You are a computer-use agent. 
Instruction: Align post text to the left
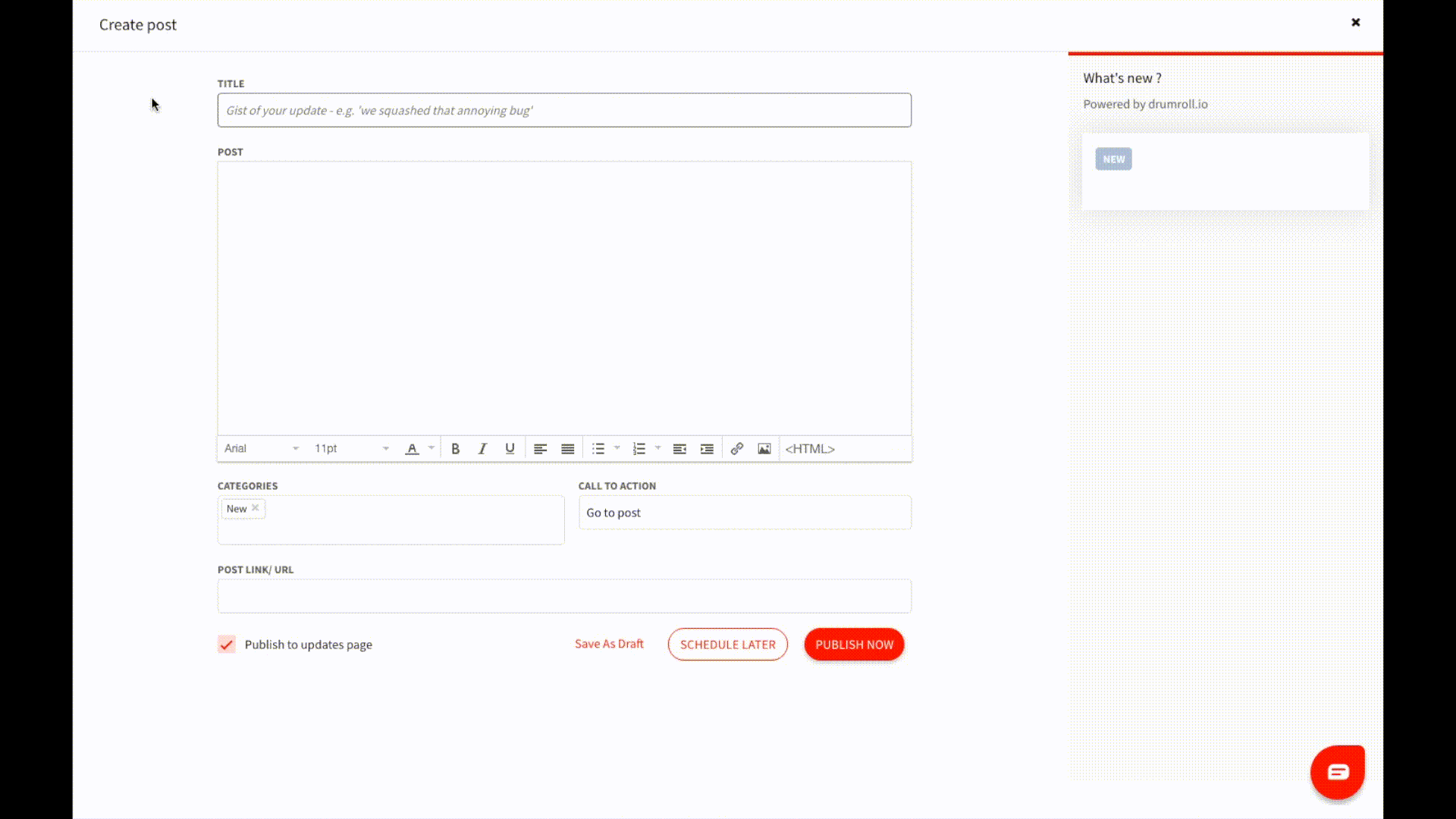[x=540, y=449]
